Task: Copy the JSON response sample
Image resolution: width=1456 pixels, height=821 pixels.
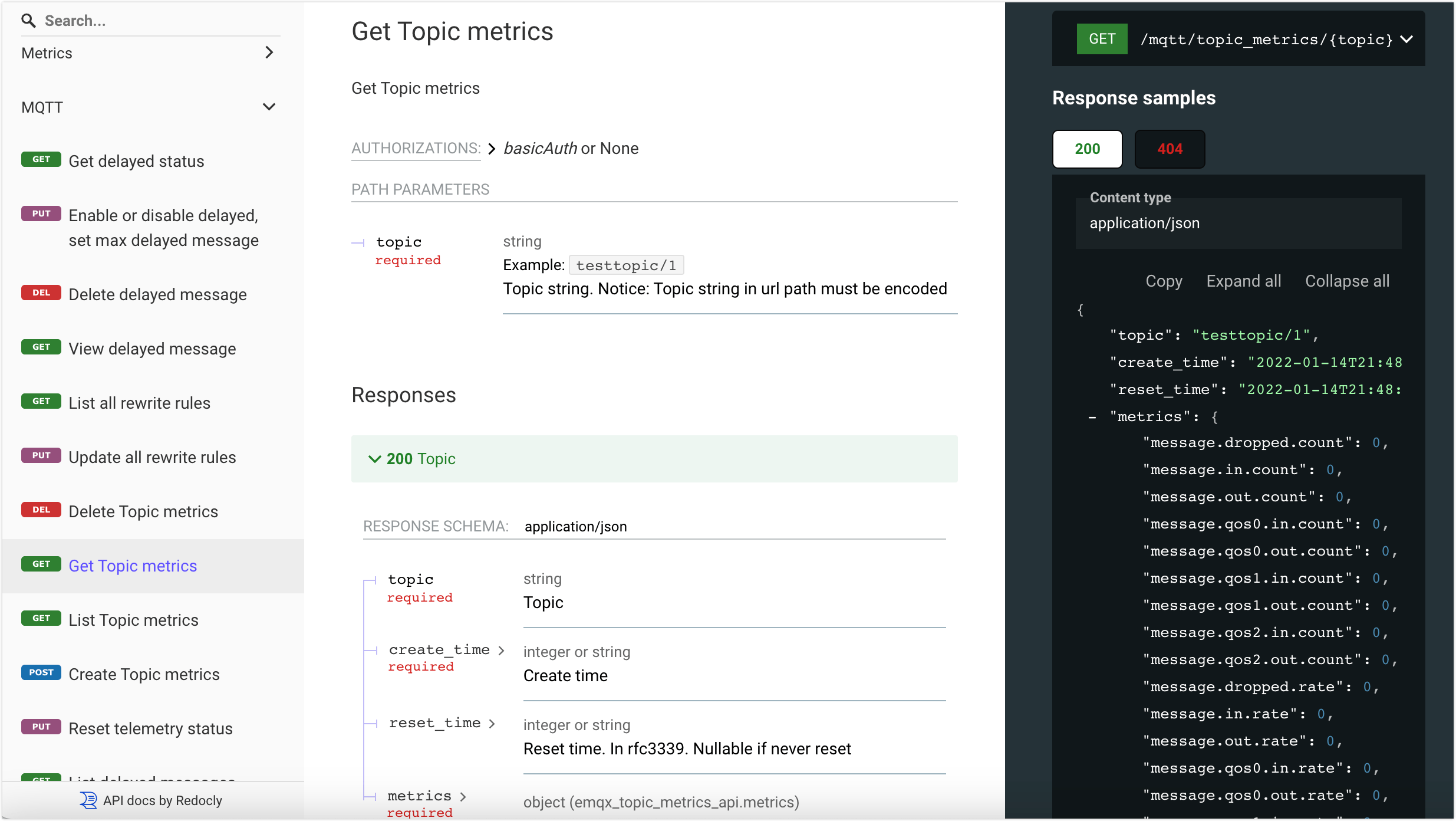Action: tap(1164, 281)
